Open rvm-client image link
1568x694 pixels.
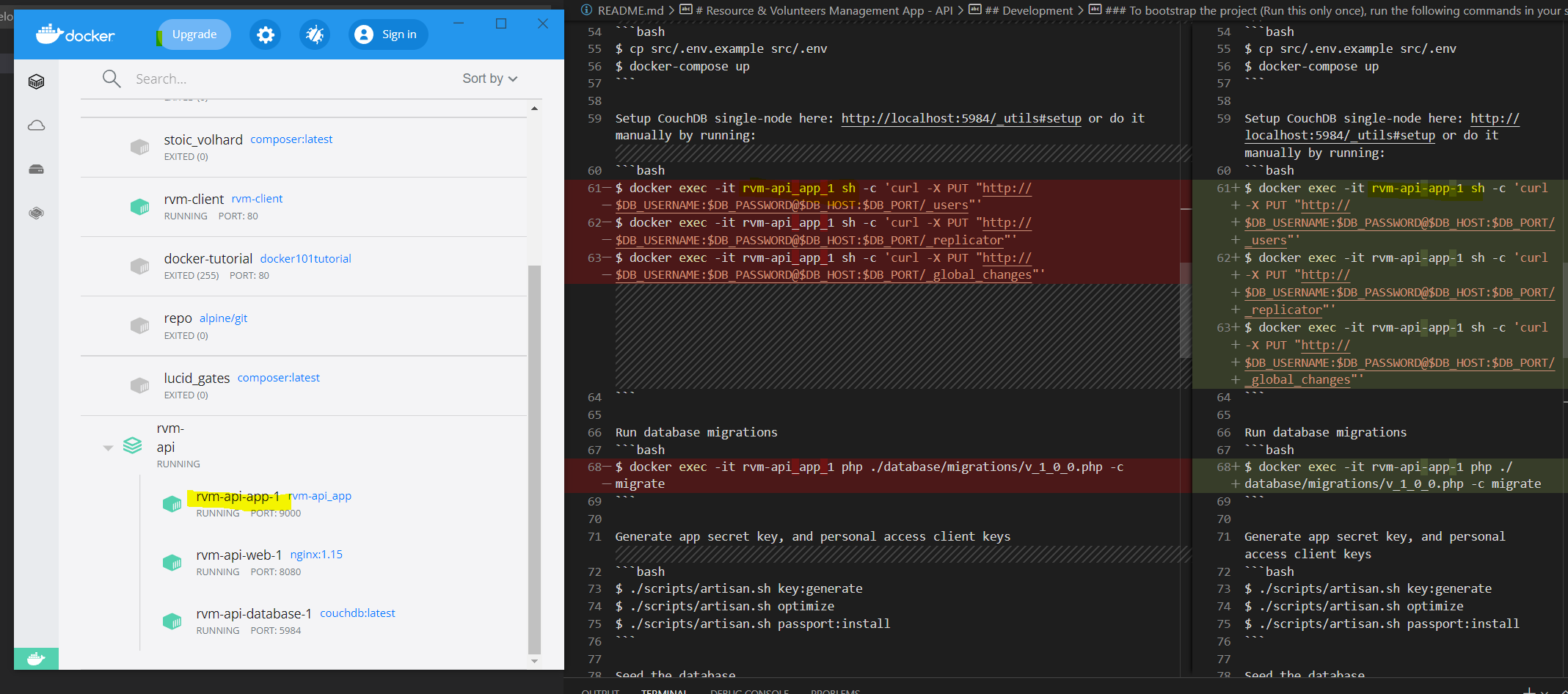tap(257, 199)
